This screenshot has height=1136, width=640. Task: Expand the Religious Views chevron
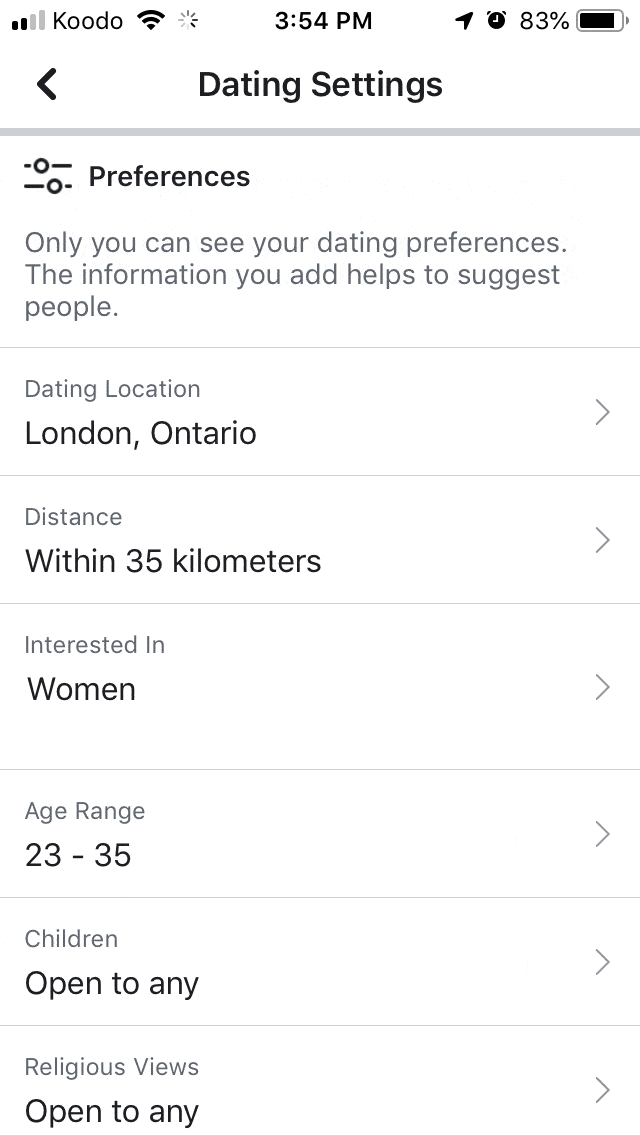point(602,1090)
